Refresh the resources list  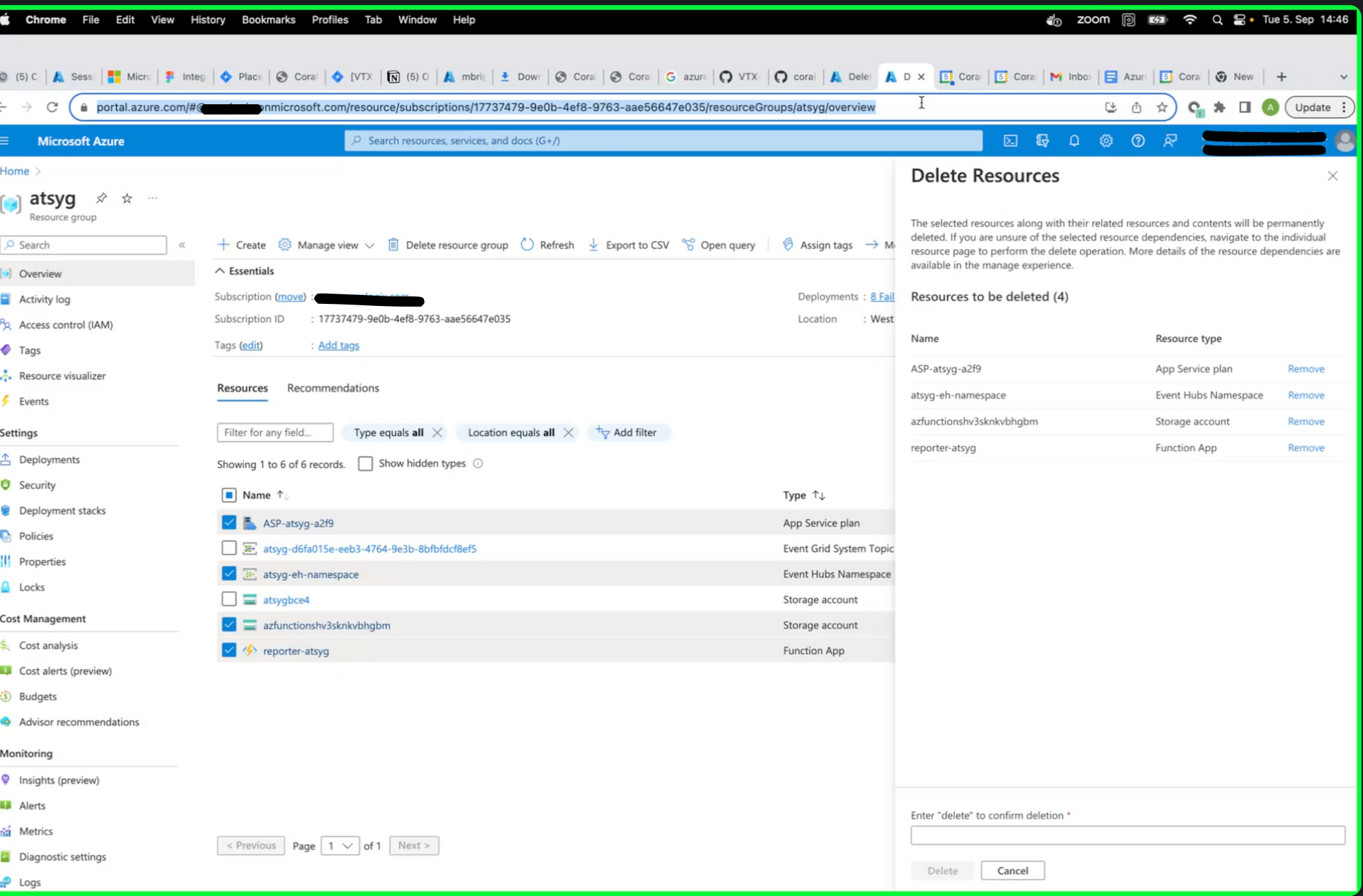click(x=548, y=245)
